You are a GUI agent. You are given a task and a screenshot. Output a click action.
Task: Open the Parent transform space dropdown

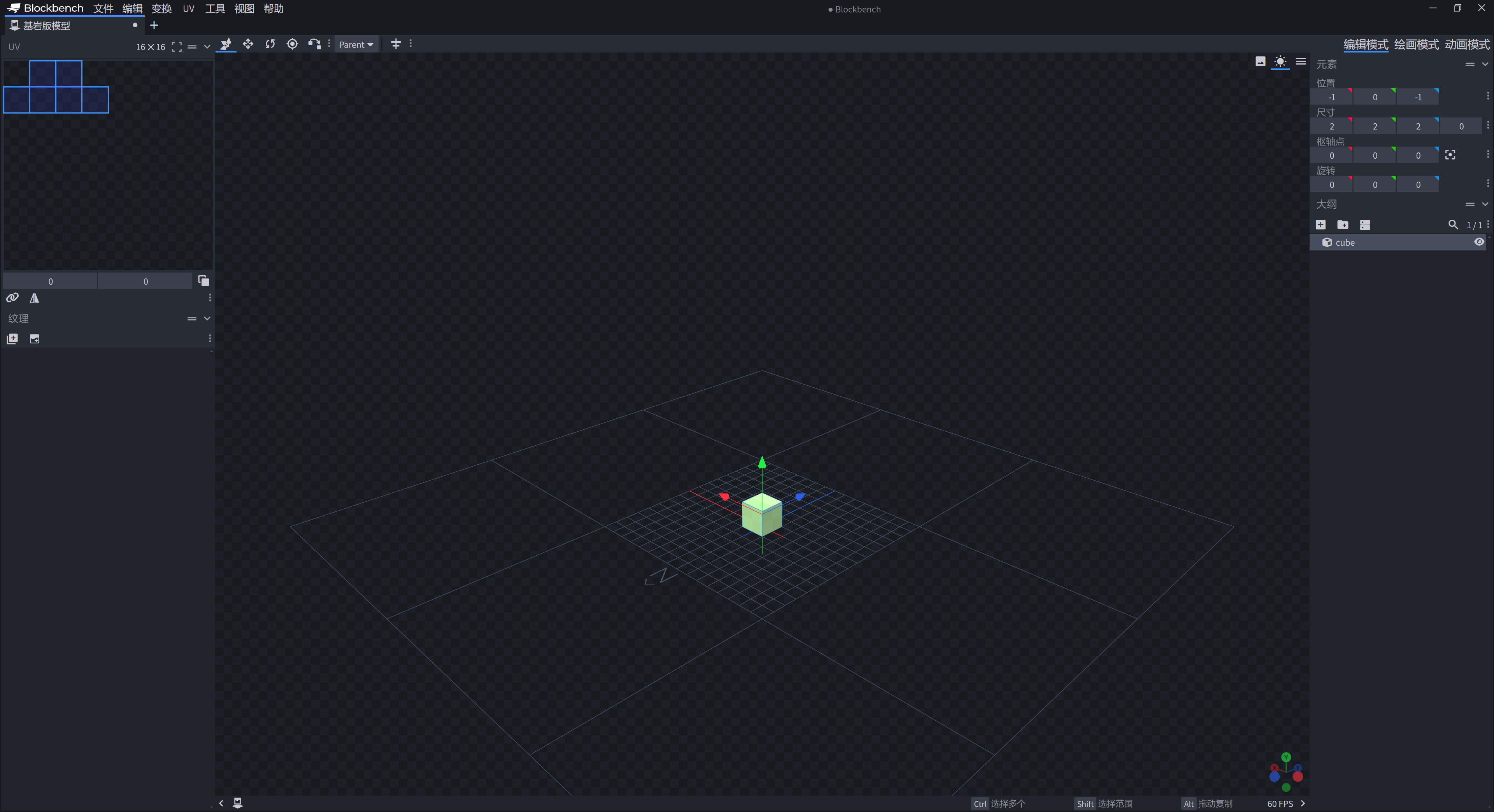(356, 45)
